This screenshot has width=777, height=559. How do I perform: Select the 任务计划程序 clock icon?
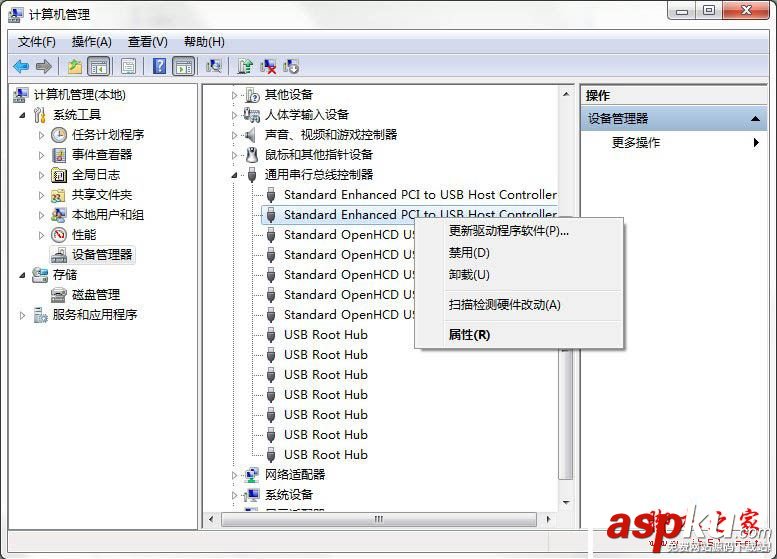pos(59,135)
